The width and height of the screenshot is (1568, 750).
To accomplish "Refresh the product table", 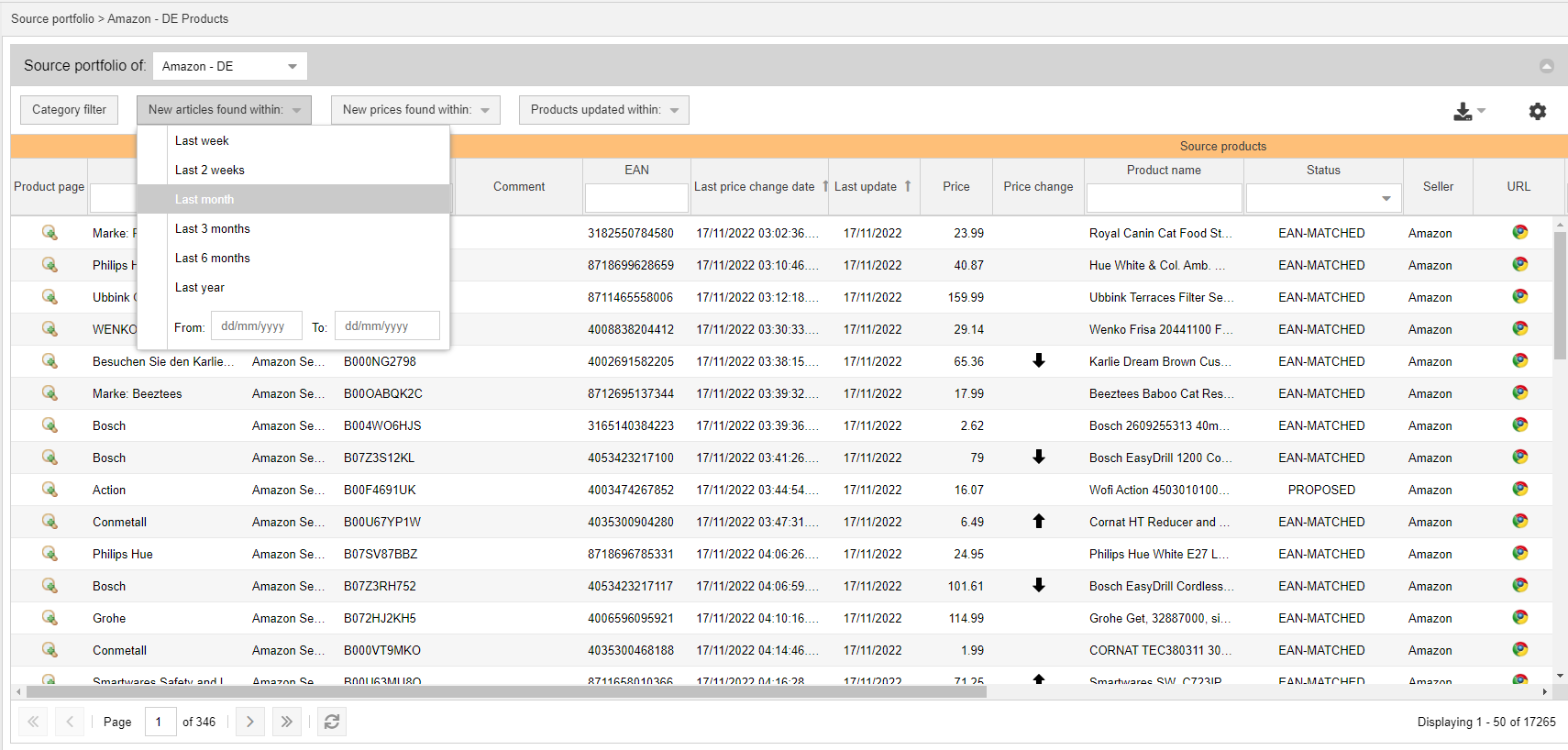I will (332, 722).
